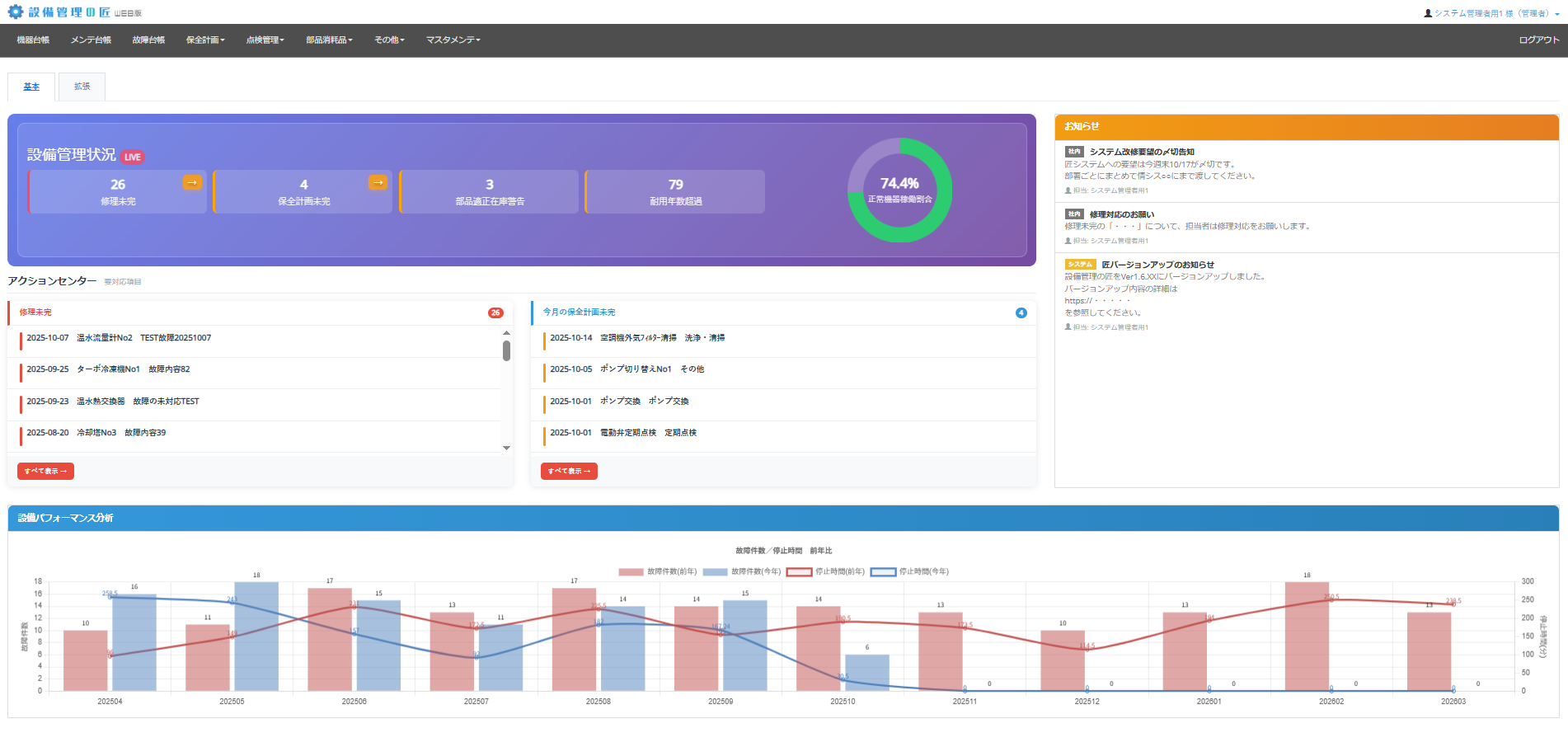Click the gear logo icon in the header
The height and width of the screenshot is (733, 1568).
[16, 12]
